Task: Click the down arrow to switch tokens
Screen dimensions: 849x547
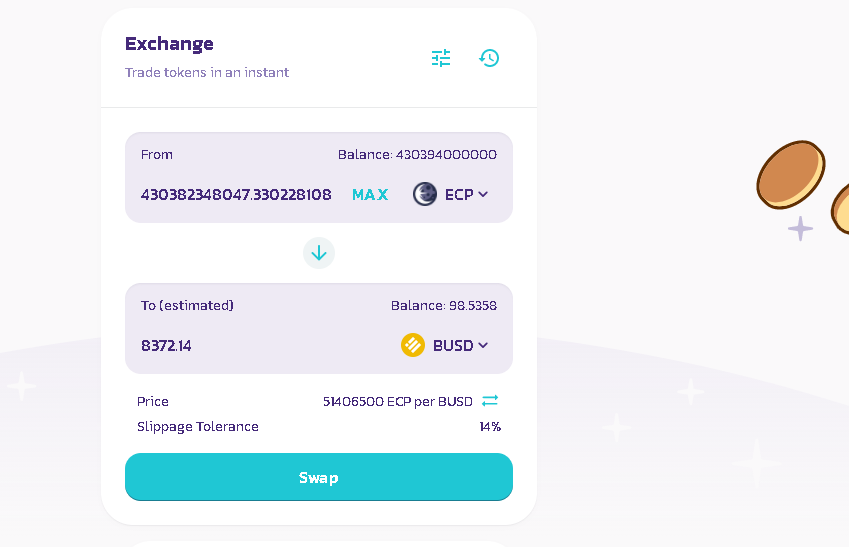Action: [319, 253]
